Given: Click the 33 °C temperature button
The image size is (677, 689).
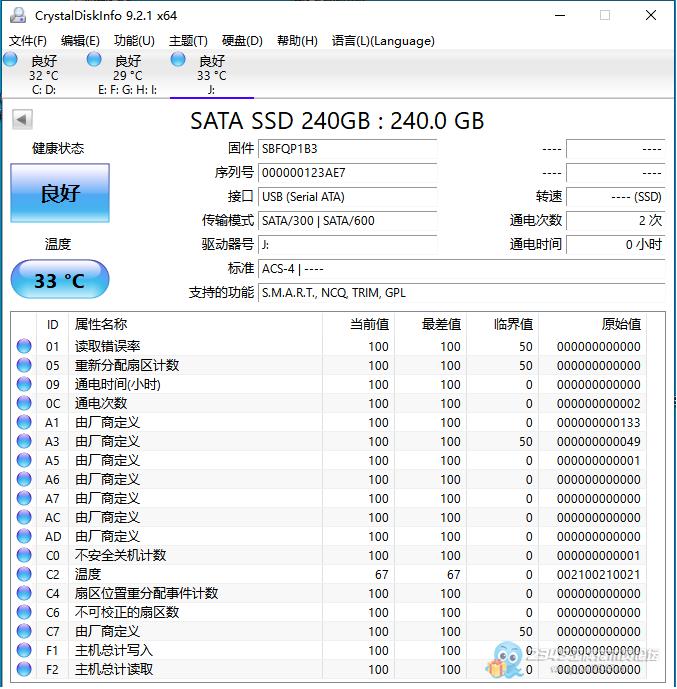Looking at the screenshot, I should click(x=60, y=279).
